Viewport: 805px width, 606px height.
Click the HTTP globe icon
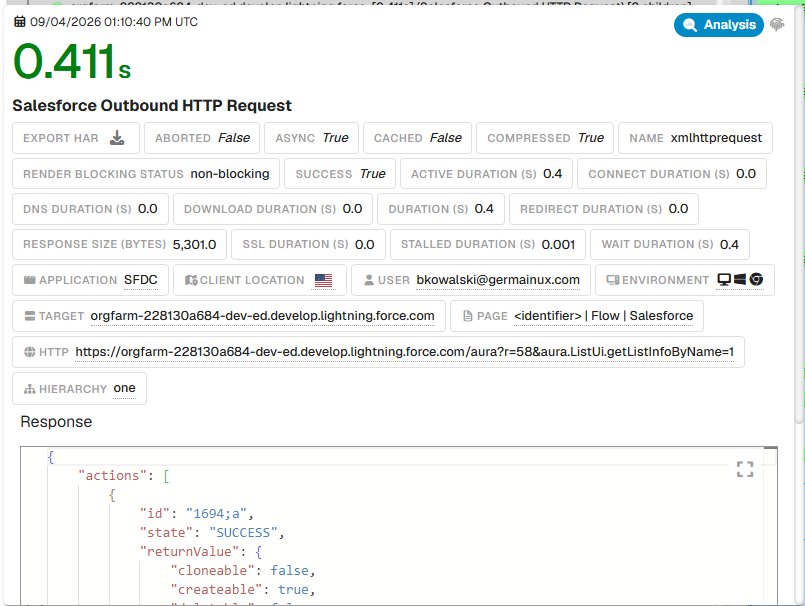pos(30,352)
